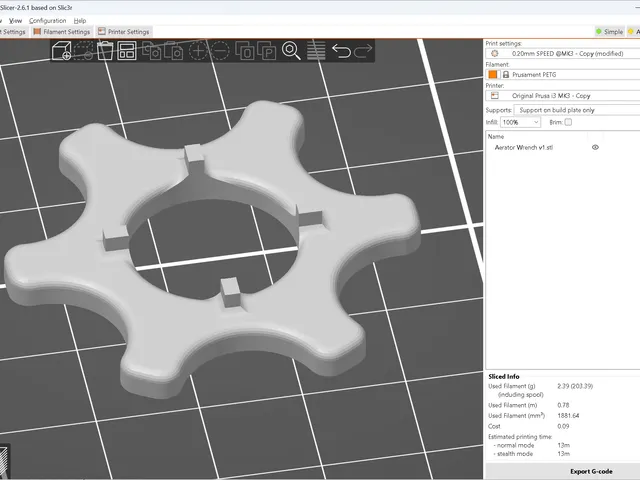
Task: Click the Printer Settings tab icon
Action: click(102, 31)
